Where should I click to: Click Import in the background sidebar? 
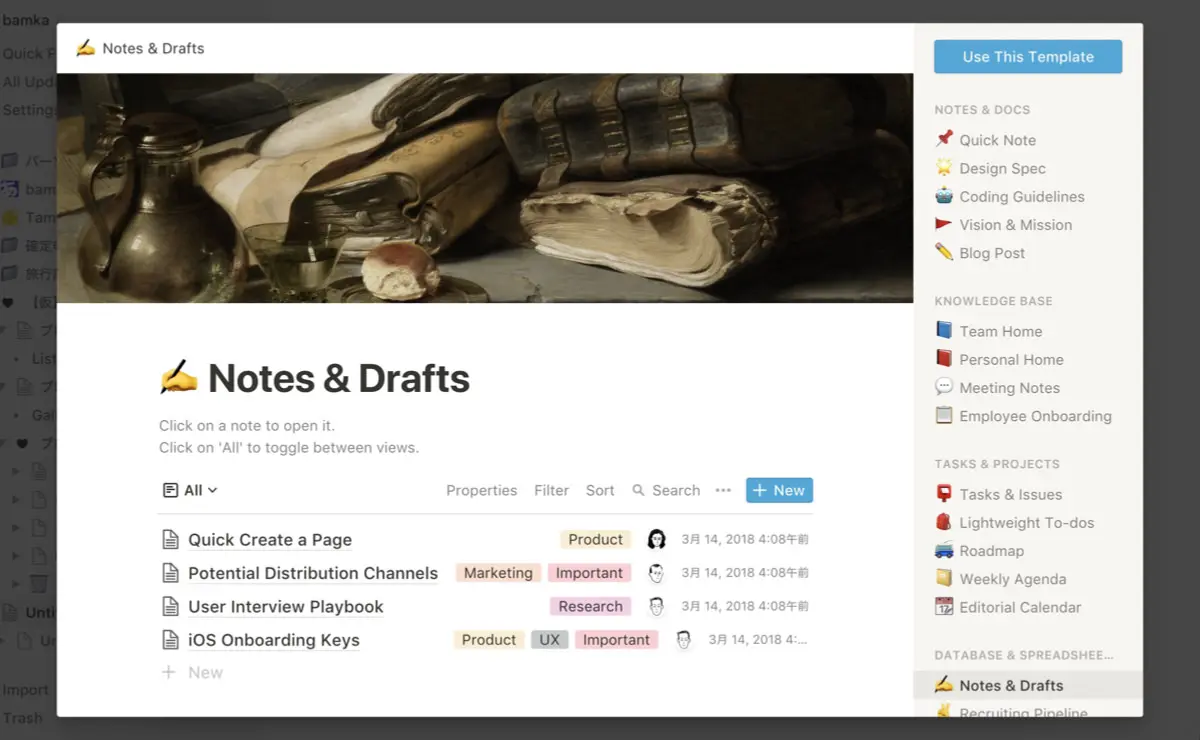(25, 690)
